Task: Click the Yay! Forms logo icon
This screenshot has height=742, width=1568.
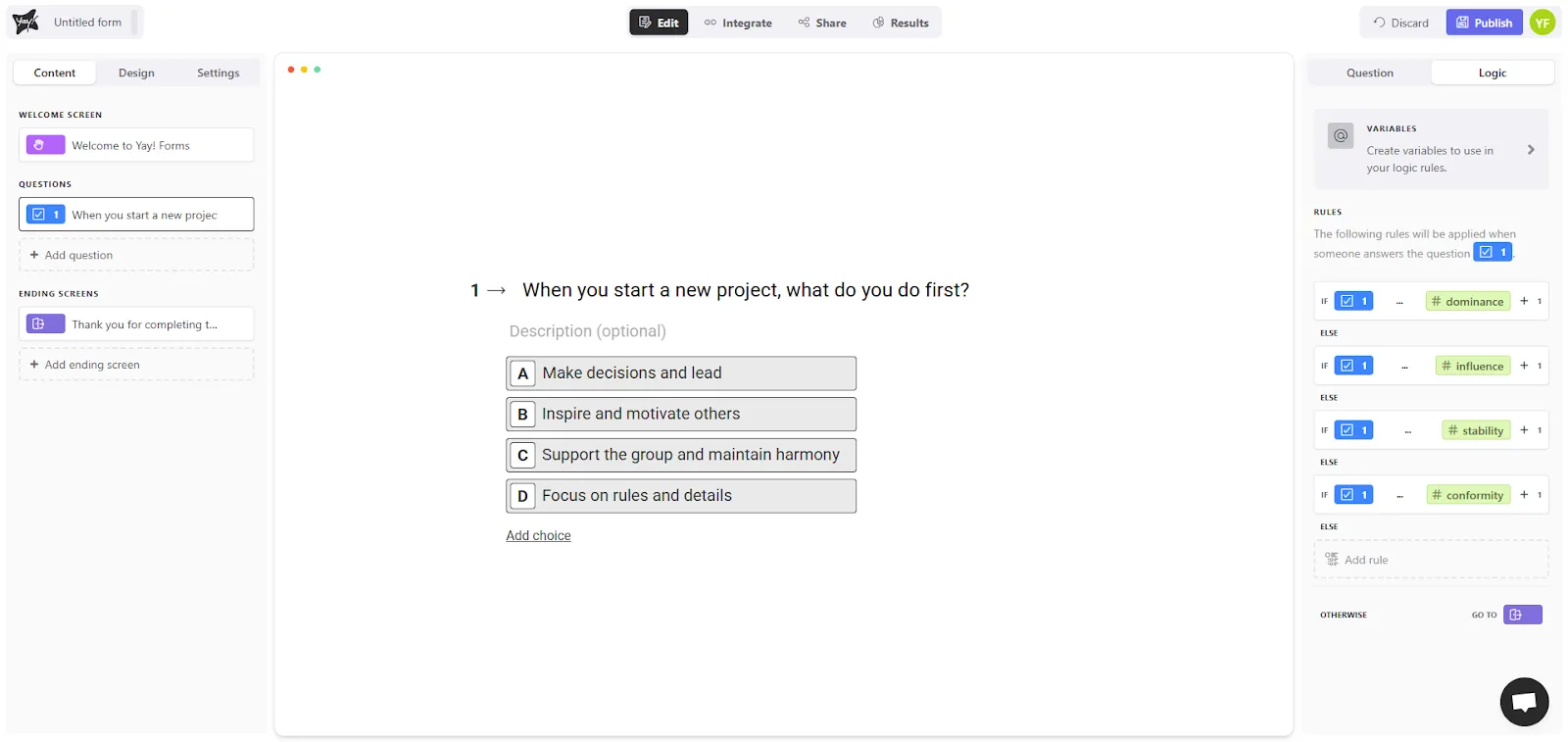Action: [25, 22]
